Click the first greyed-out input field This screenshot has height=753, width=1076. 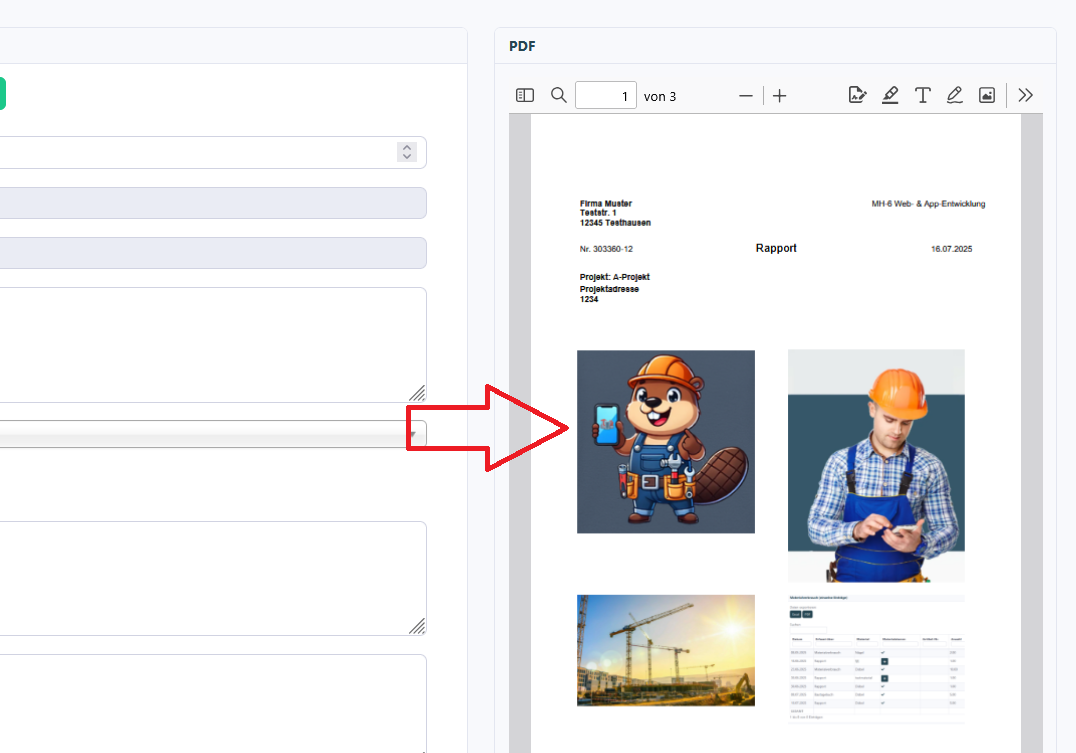click(x=213, y=203)
